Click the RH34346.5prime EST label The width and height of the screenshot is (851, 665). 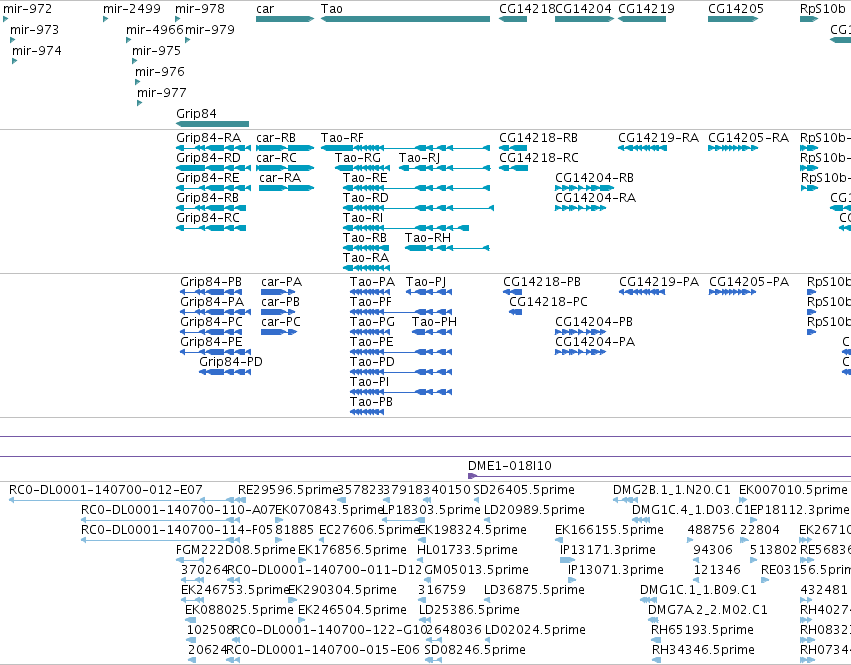(703, 650)
